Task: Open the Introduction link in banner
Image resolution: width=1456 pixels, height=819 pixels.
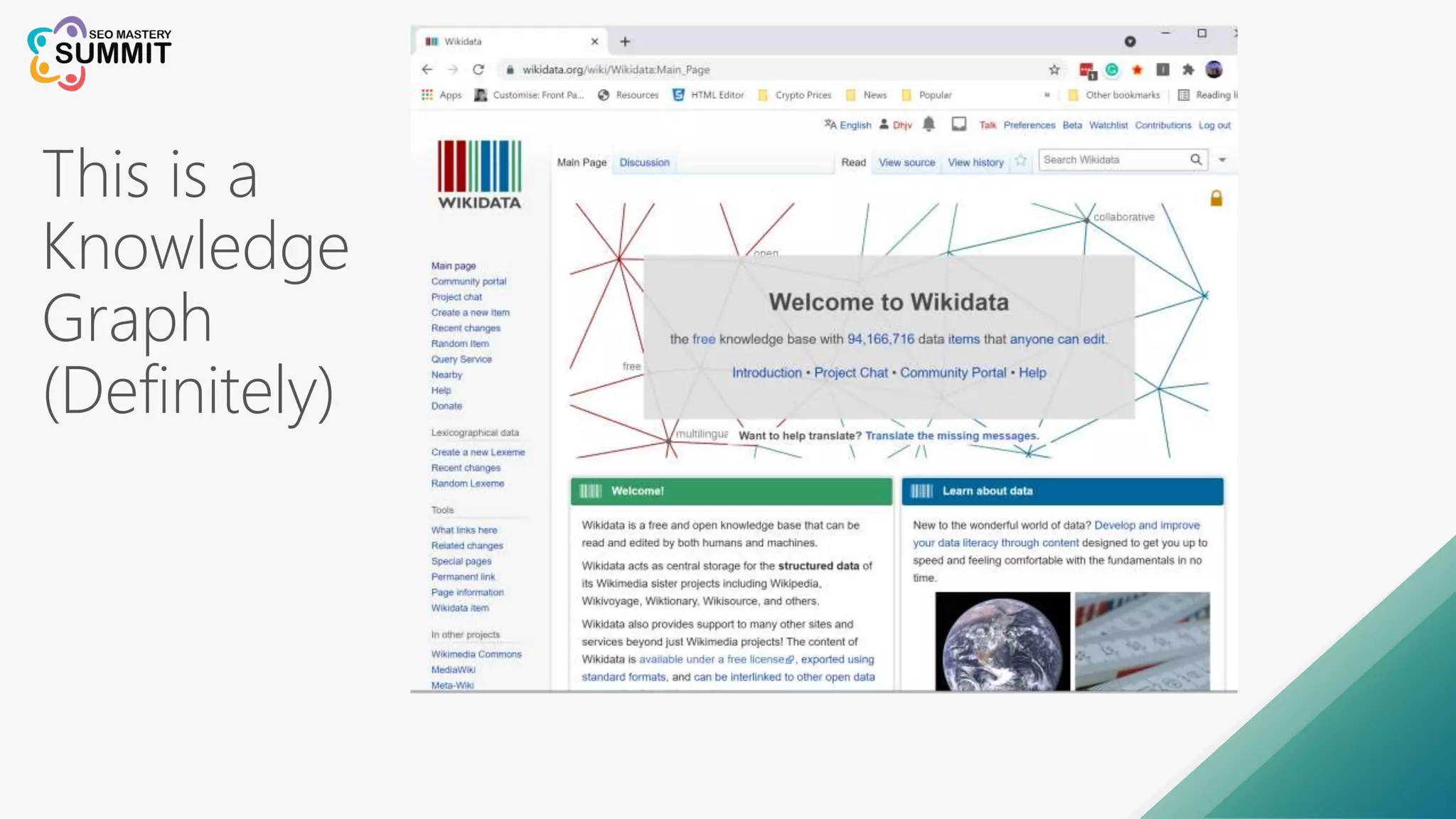Action: pyautogui.click(x=766, y=373)
